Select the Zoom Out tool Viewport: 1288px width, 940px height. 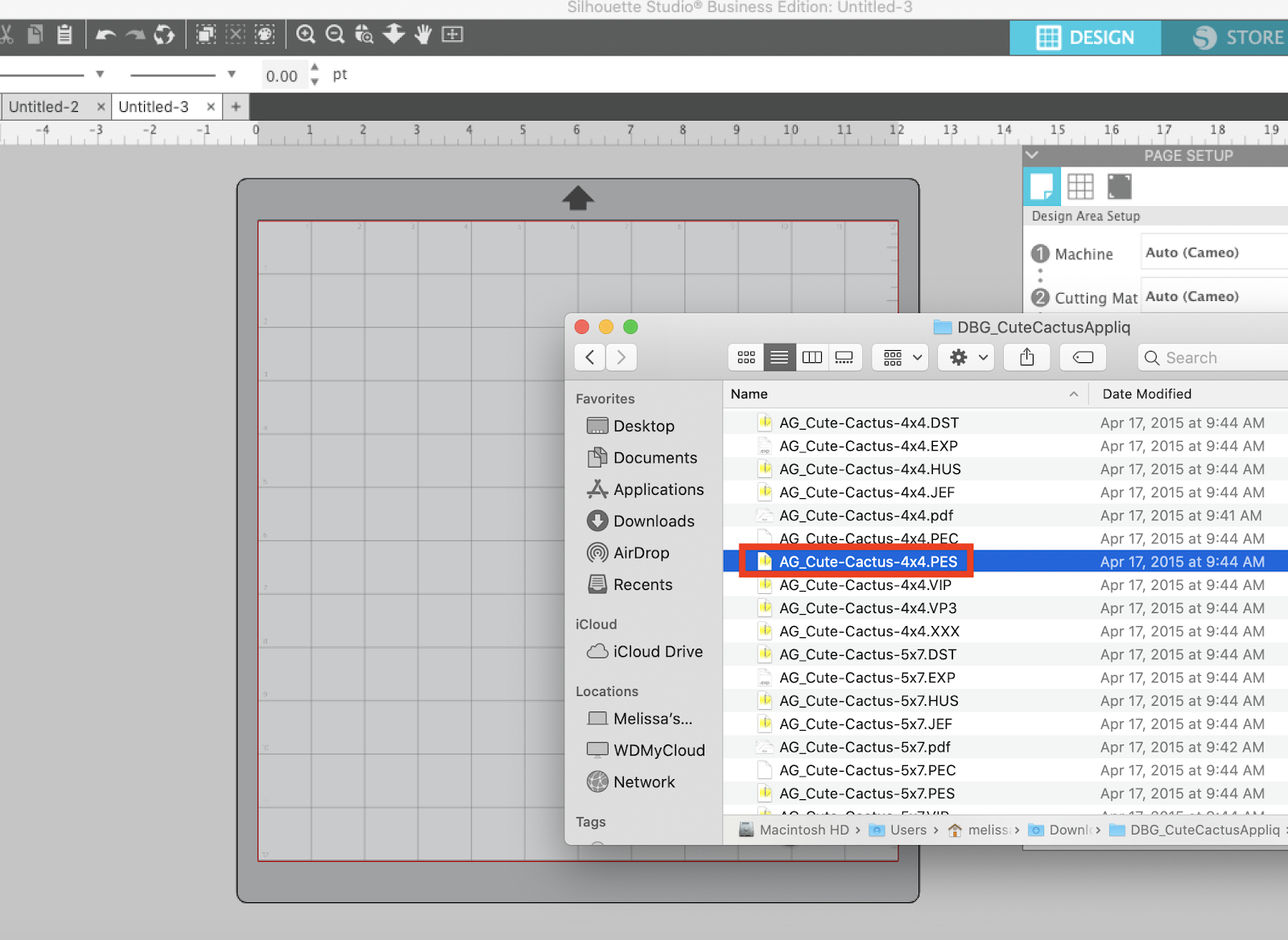point(335,35)
